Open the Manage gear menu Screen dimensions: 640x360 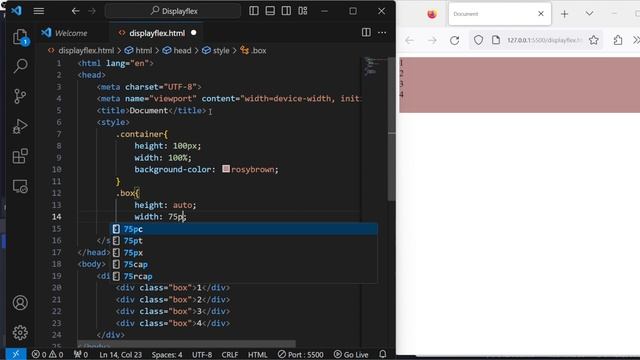(20, 333)
